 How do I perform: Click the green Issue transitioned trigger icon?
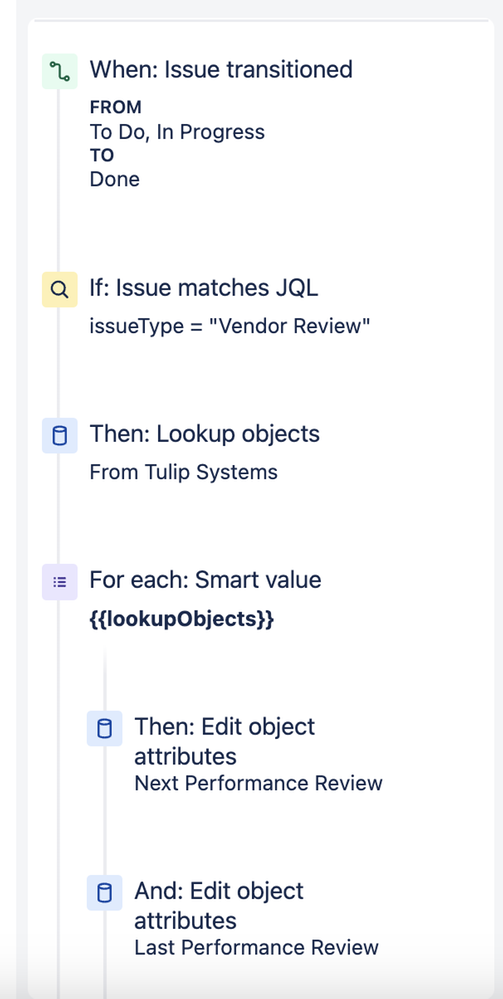[x=59, y=71]
